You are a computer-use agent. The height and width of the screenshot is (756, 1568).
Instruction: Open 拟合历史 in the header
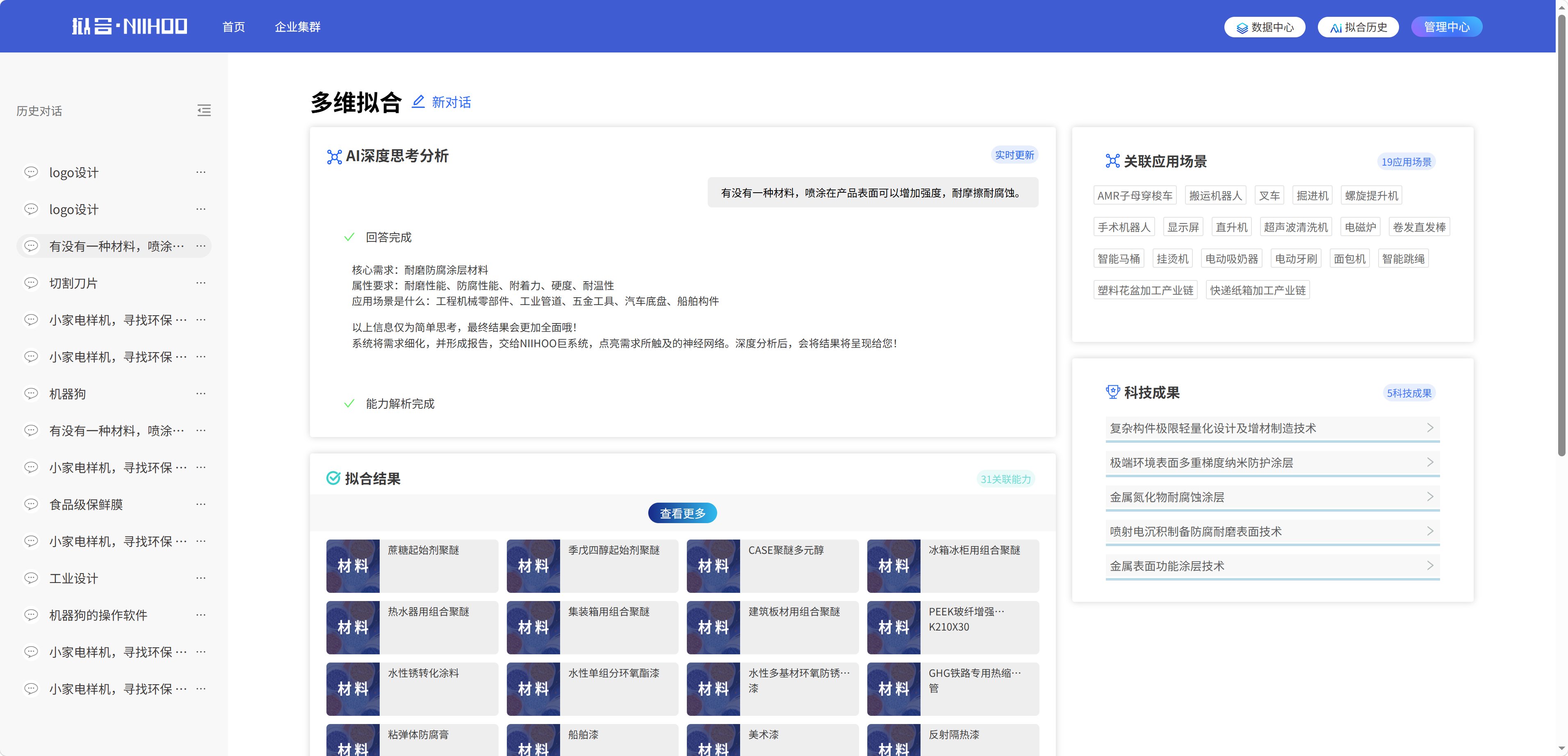(1358, 27)
